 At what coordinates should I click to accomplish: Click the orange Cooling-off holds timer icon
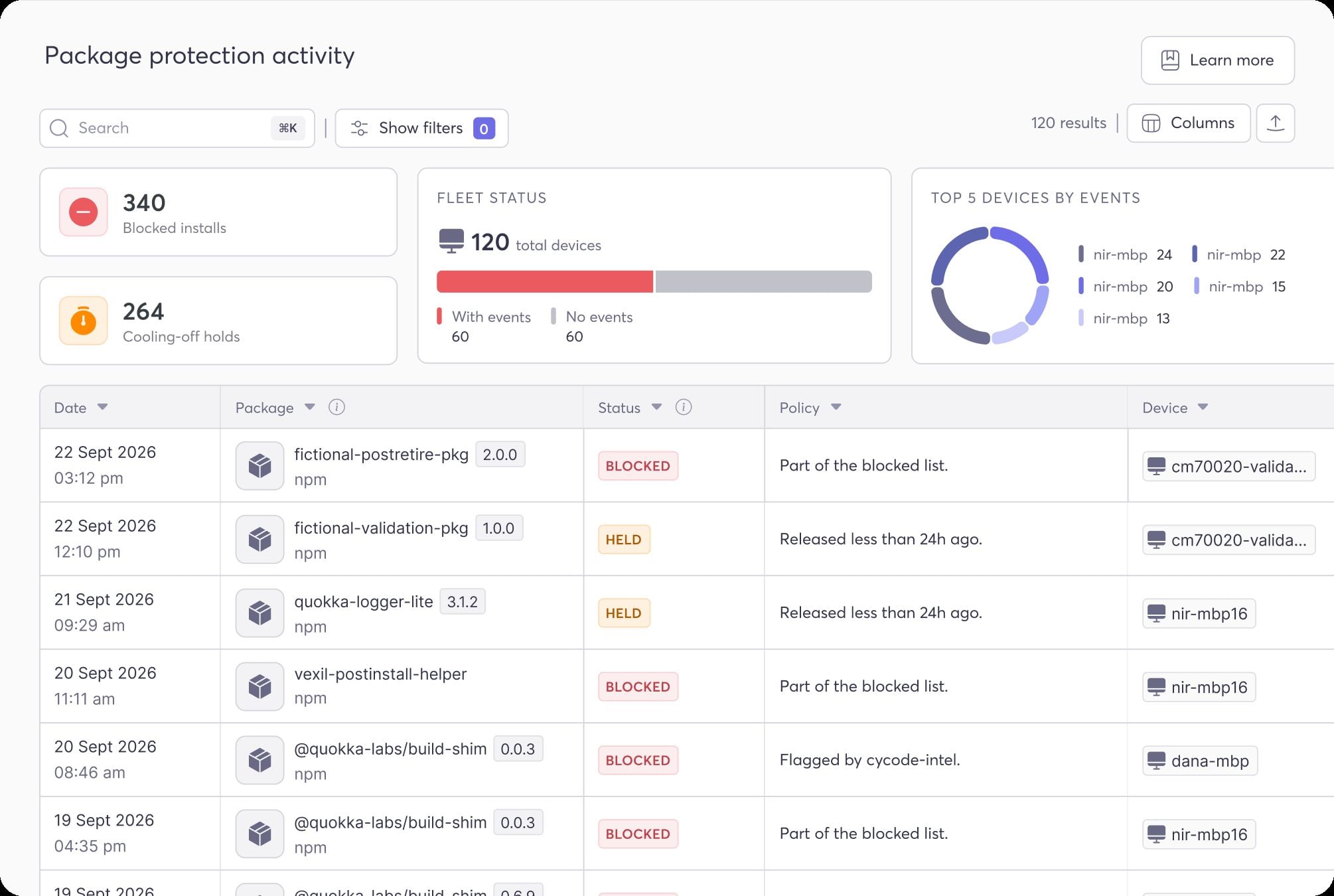84,321
